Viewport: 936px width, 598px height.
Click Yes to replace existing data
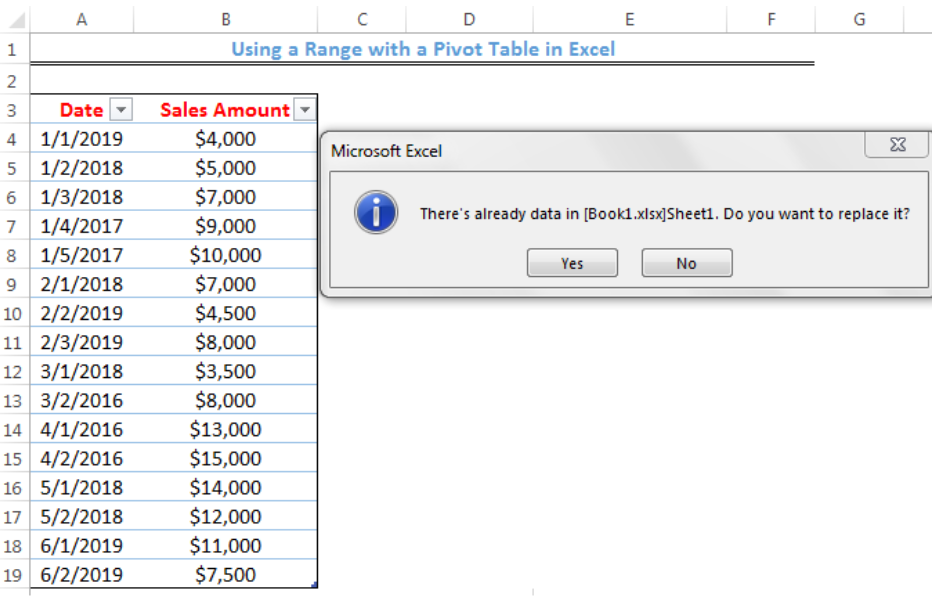(x=572, y=263)
